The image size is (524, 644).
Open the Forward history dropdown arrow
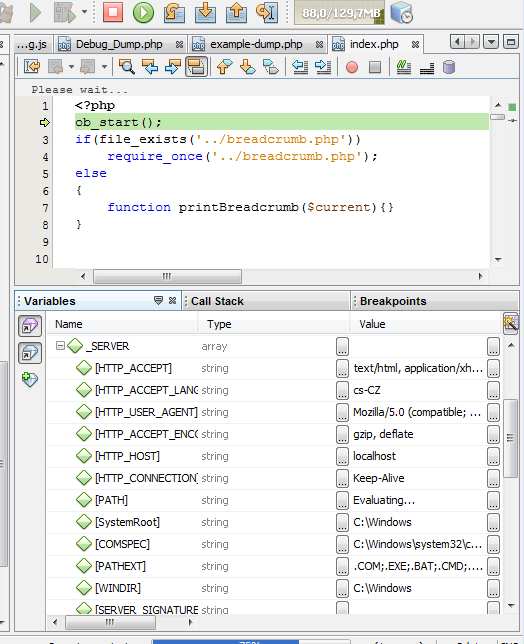[104, 67]
